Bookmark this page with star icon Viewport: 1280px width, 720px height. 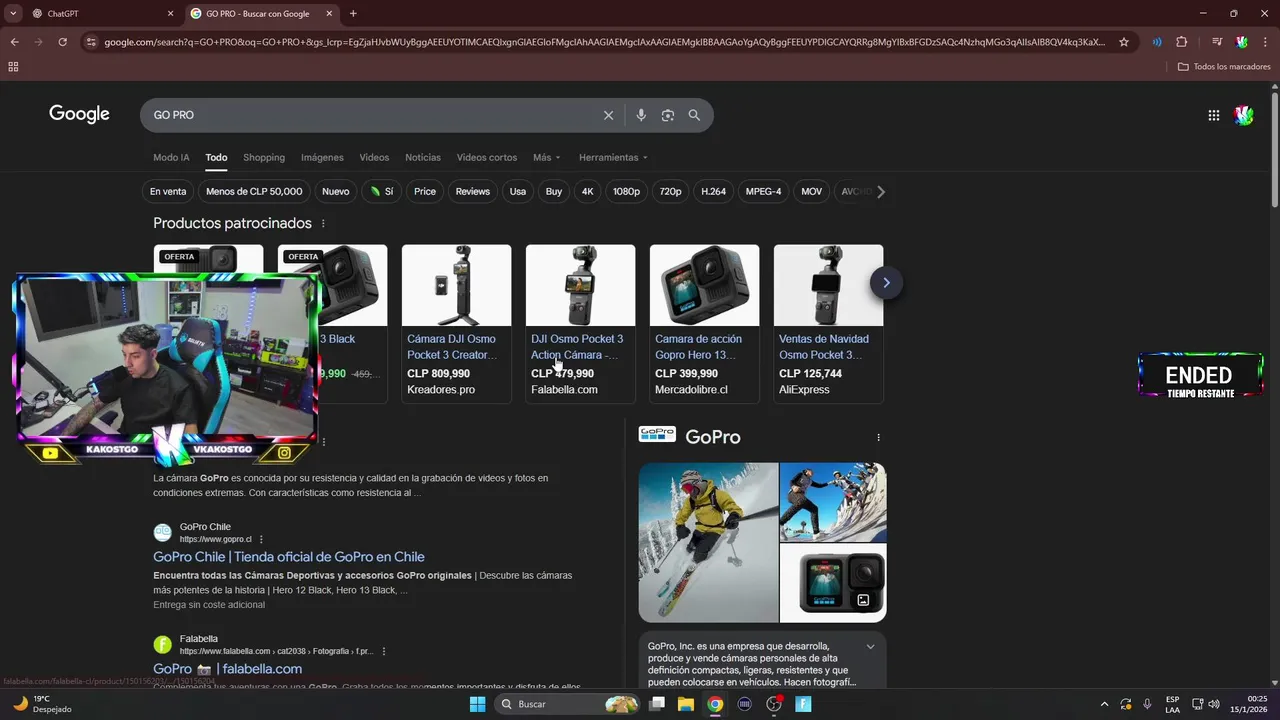coord(1124,42)
